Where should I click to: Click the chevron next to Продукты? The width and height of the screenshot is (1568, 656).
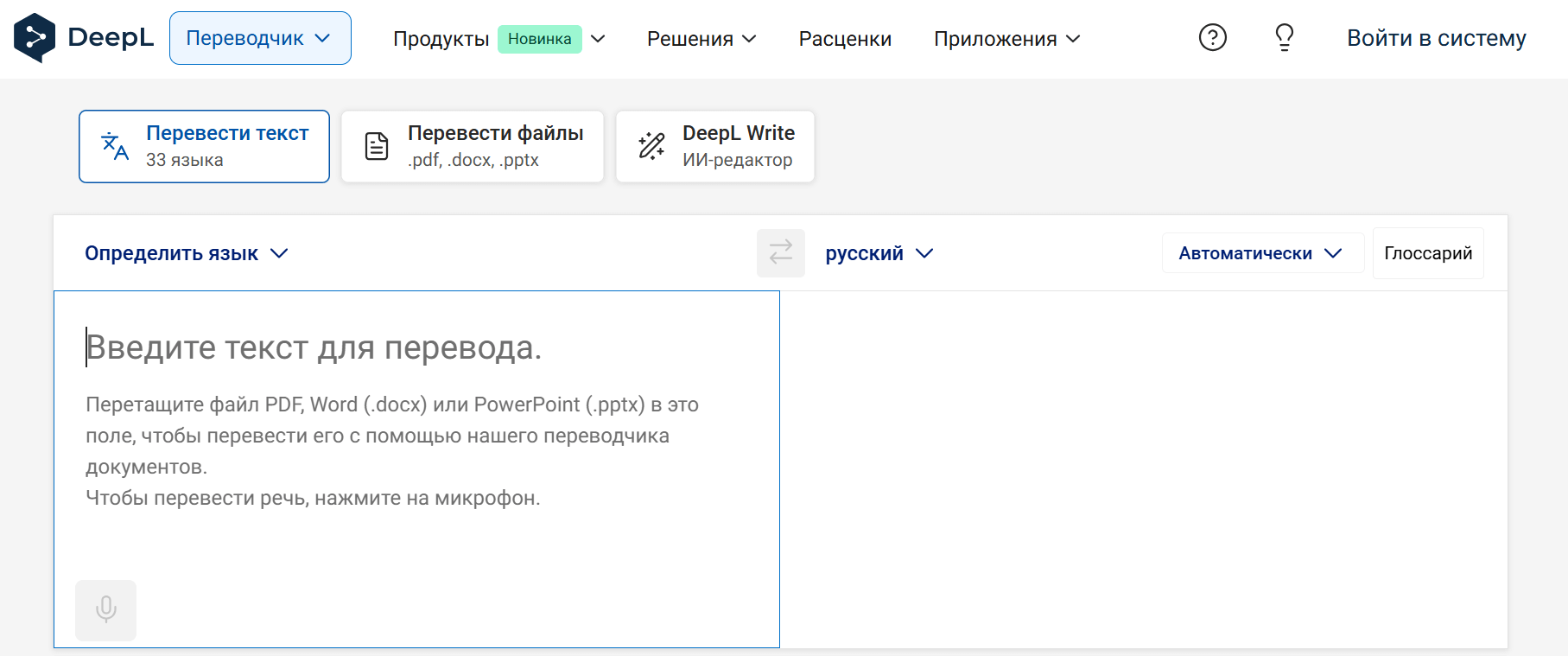coord(598,39)
